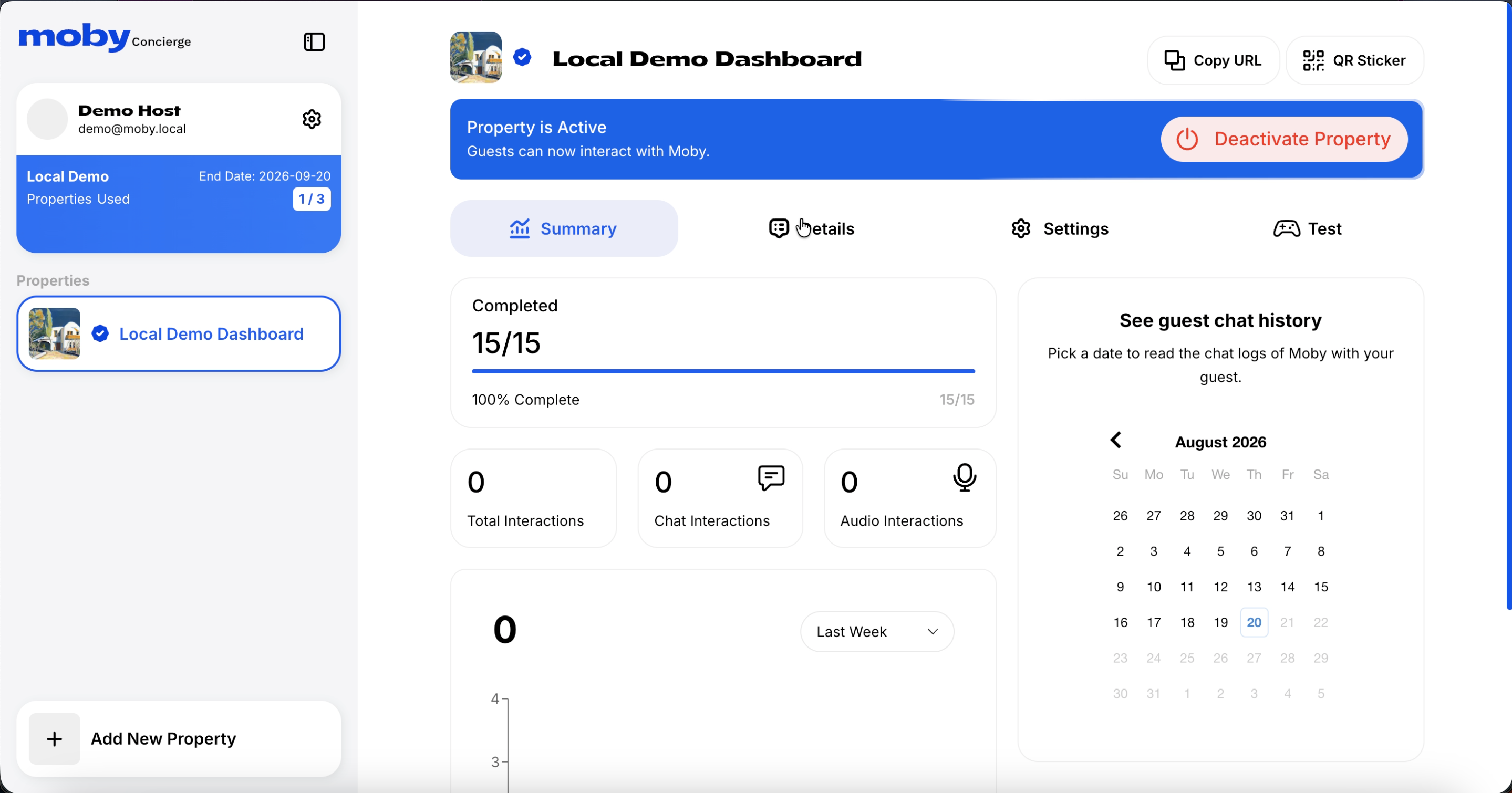Select August 7 in the calendar
The height and width of the screenshot is (793, 1512).
[1287, 551]
